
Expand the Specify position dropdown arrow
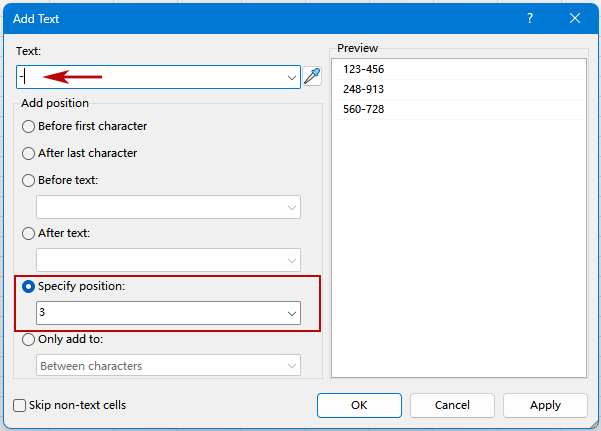click(292, 313)
